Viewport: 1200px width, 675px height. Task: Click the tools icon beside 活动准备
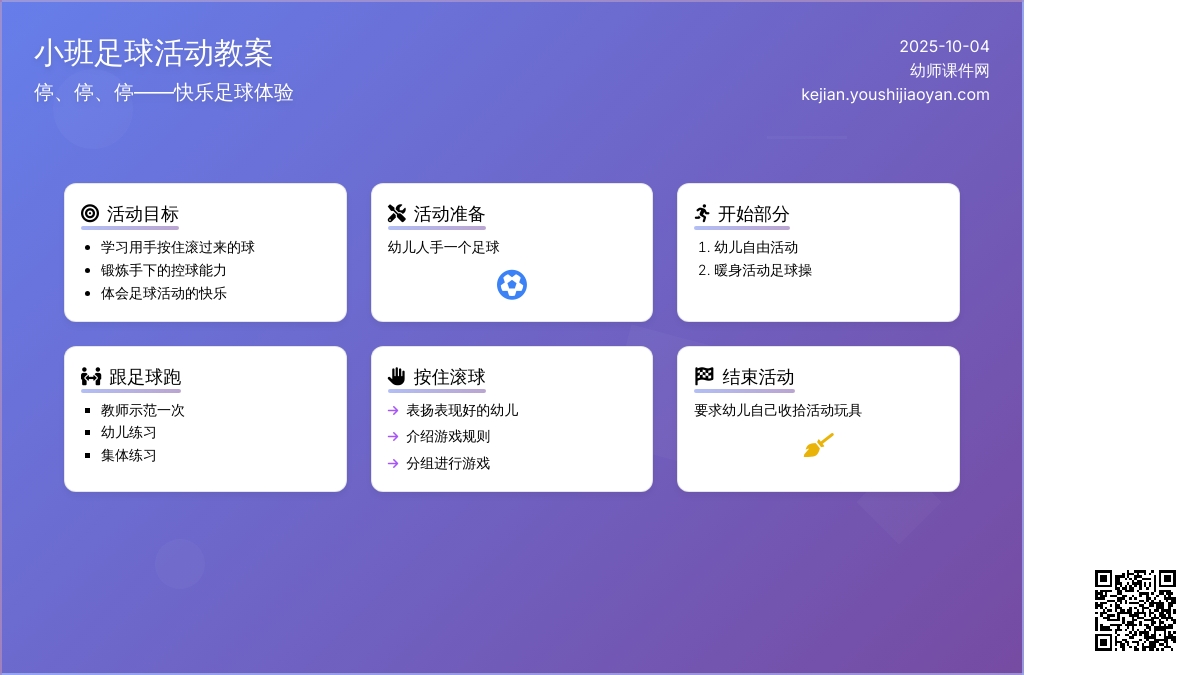pos(397,213)
